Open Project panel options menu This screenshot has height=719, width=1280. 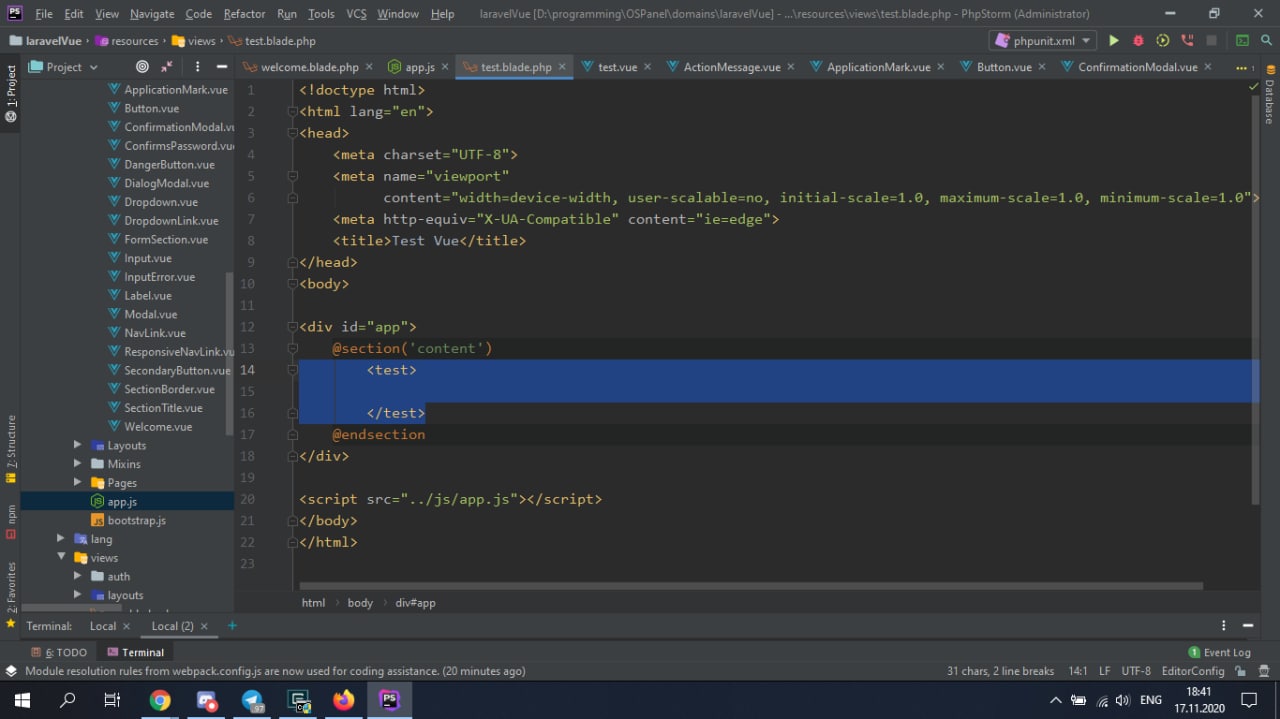[x=197, y=67]
